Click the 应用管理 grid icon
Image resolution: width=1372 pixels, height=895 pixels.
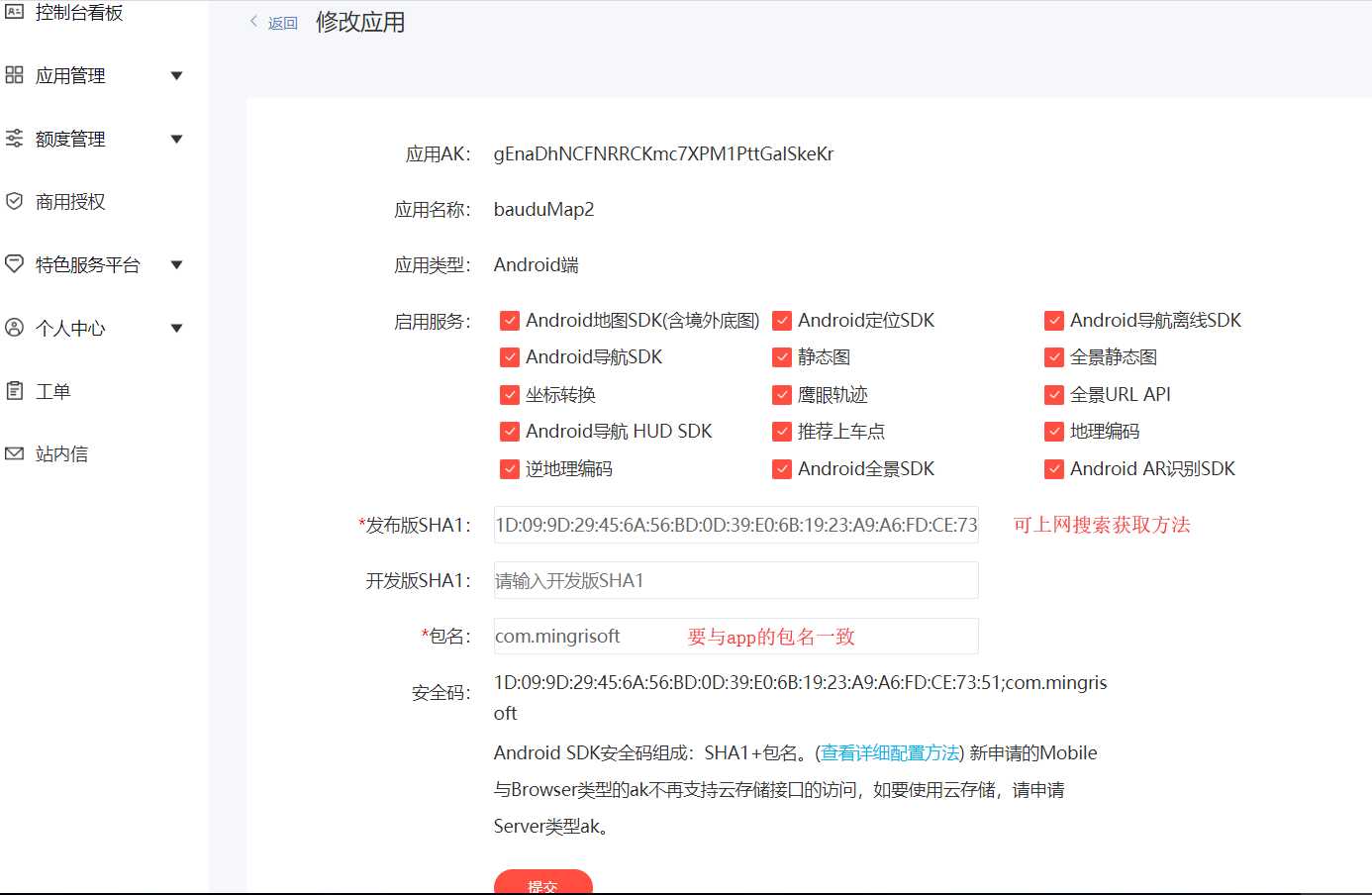[14, 75]
